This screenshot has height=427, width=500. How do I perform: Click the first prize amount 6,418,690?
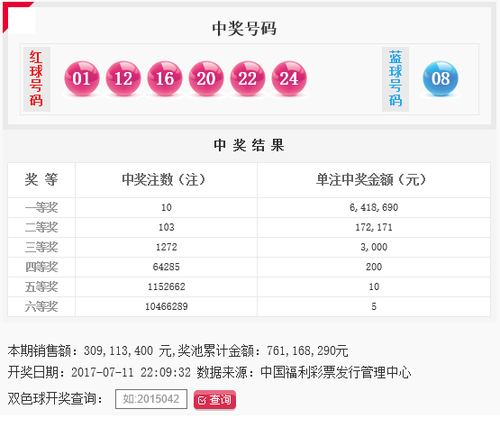[374, 208]
